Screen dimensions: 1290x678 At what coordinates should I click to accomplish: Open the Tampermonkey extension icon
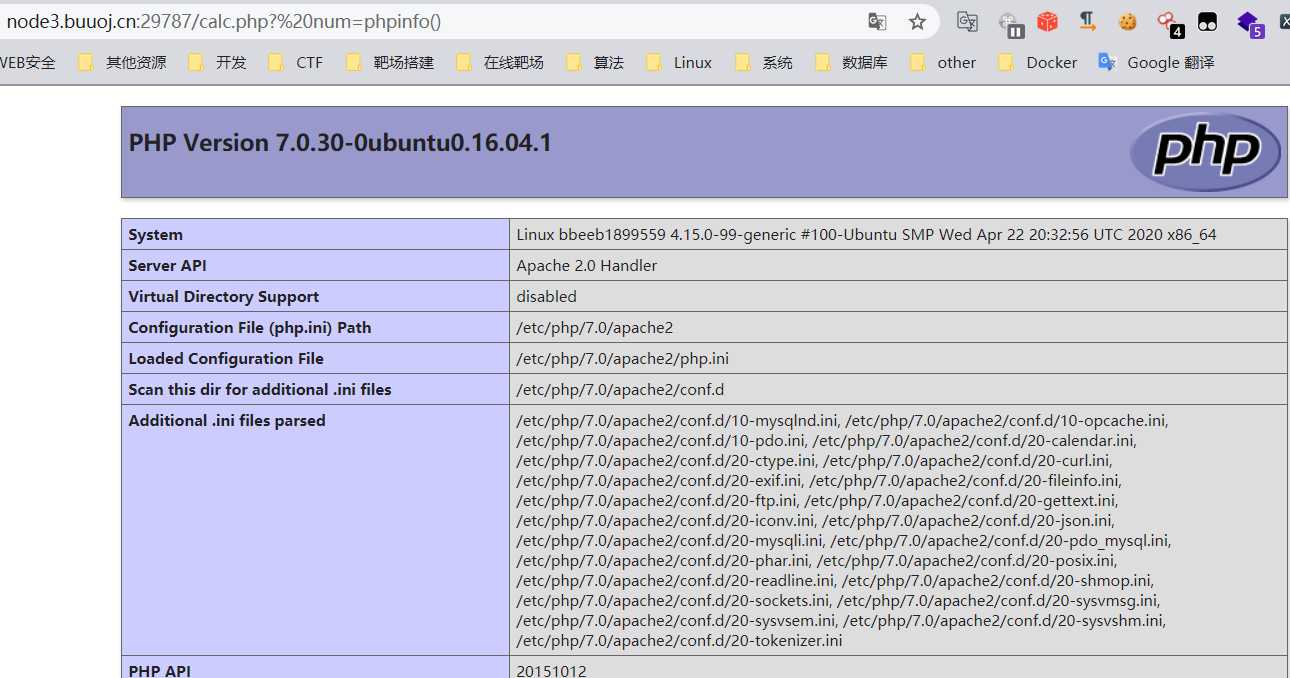pyautogui.click(x=1207, y=21)
